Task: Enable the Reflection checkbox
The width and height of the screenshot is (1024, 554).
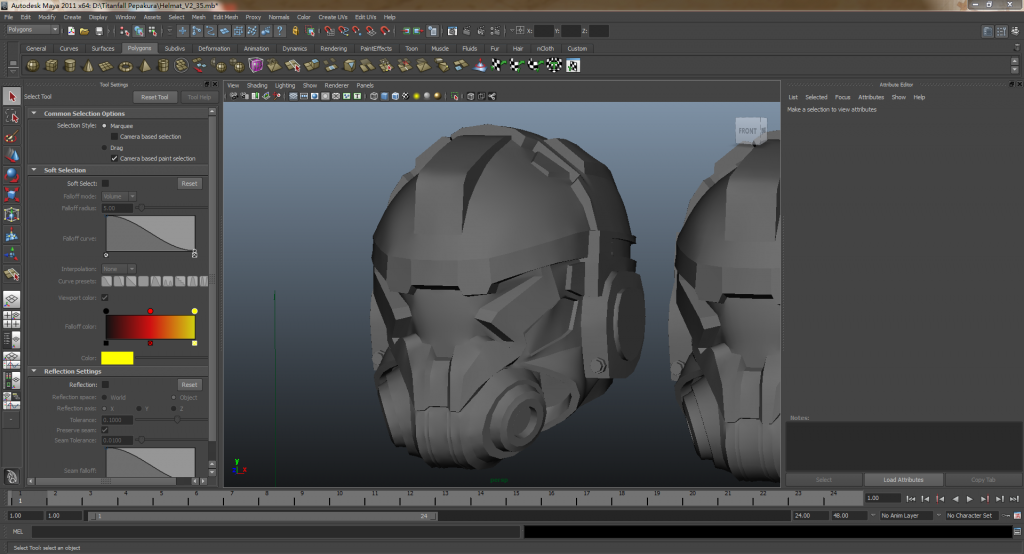Action: [105, 384]
